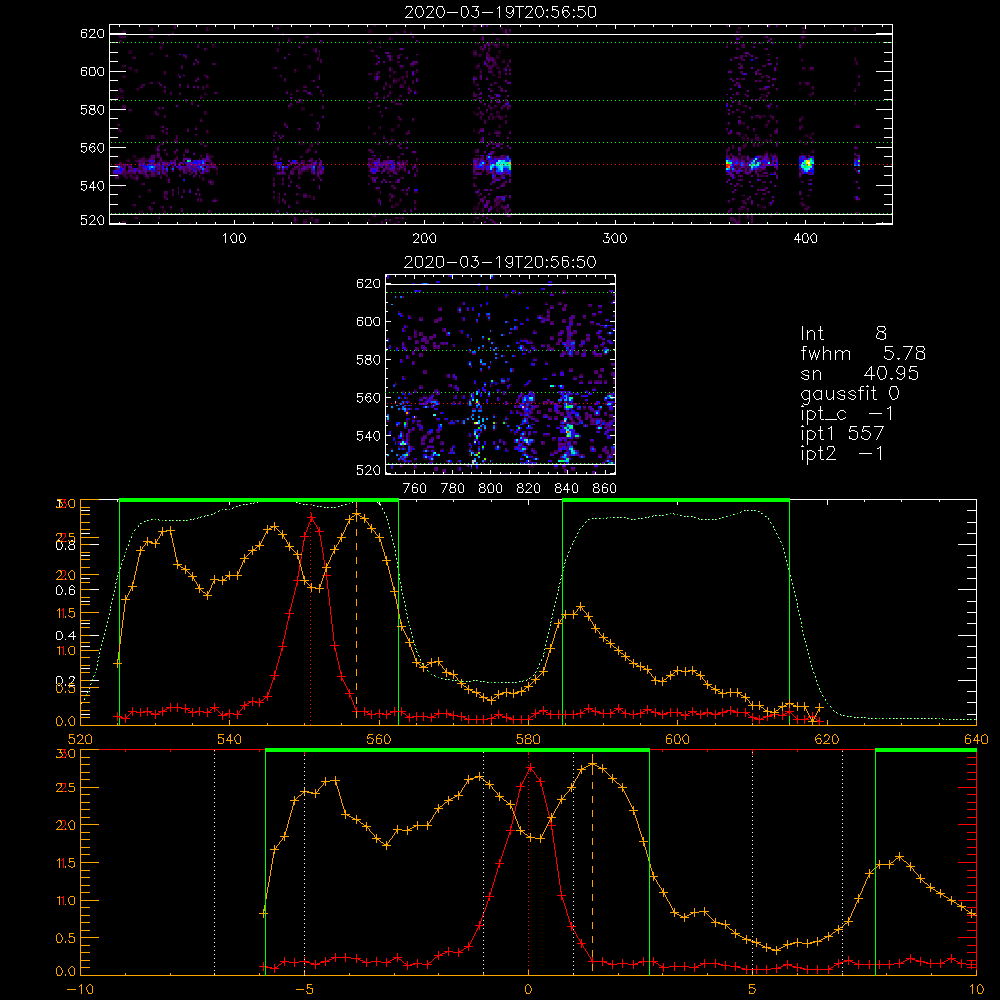The image size is (1000, 1000).
Task: Click orange x-axis label 600 of the profile plot
Action: [677, 740]
